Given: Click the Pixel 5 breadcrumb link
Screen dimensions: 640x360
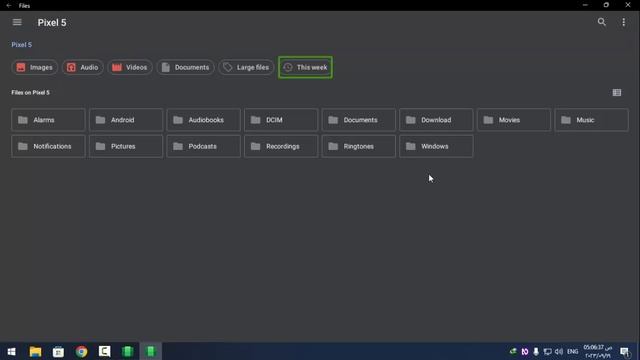Looking at the screenshot, I should pos(22,44).
